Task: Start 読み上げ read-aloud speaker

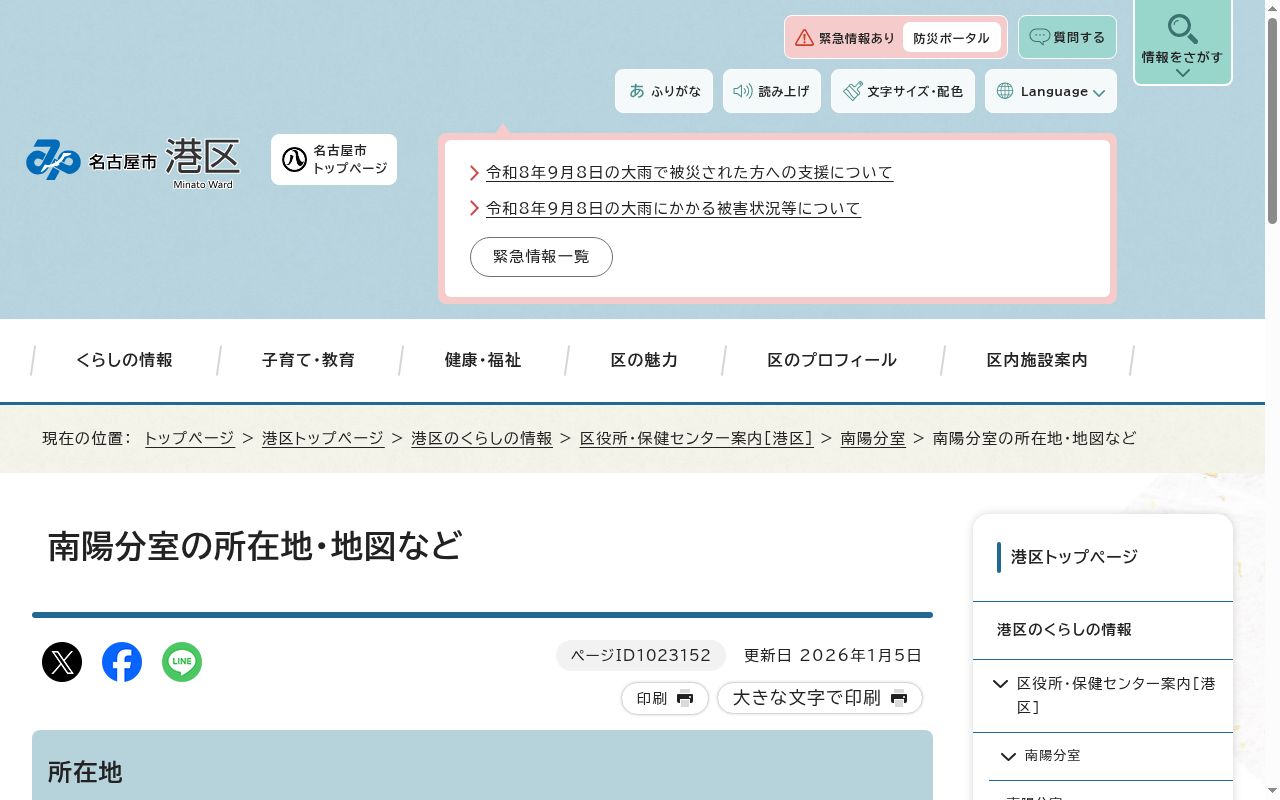Action: 772,91
